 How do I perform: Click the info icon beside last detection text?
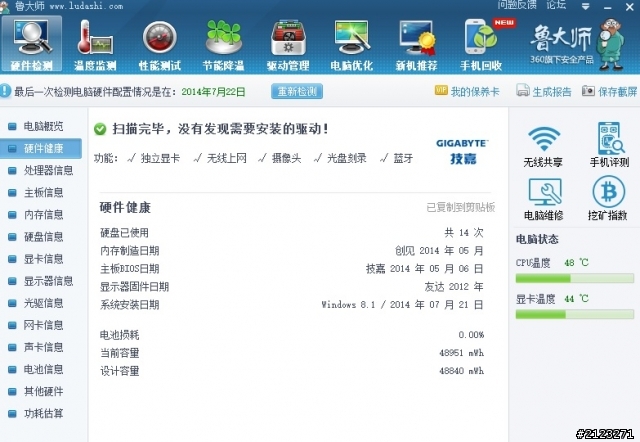(x=5, y=91)
